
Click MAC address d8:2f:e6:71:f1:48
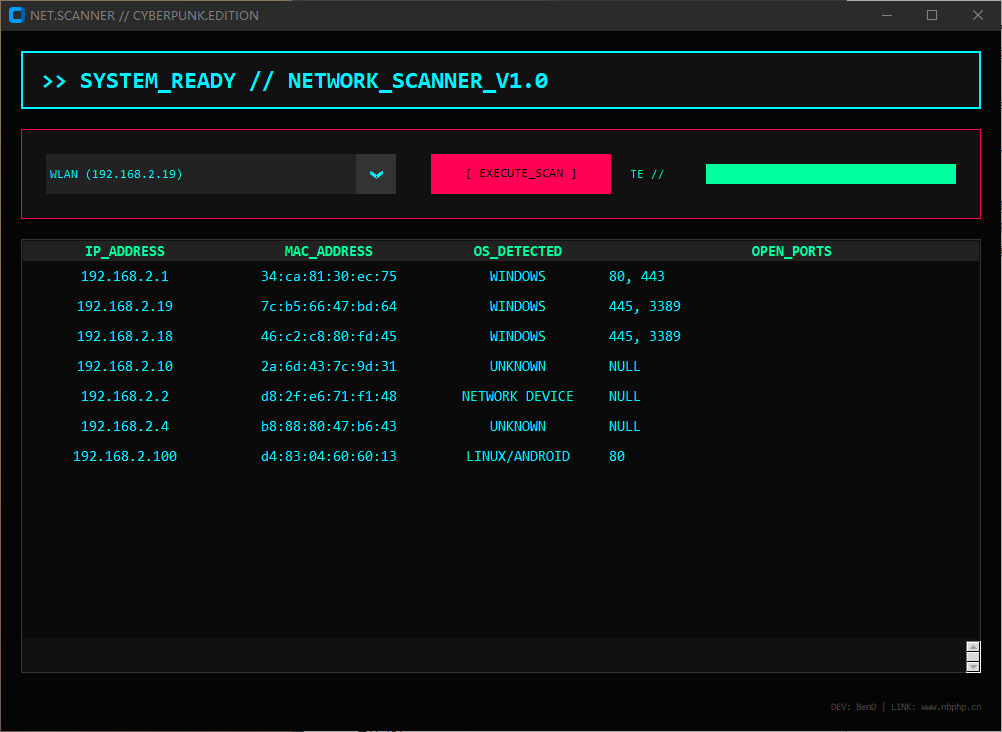coord(328,396)
